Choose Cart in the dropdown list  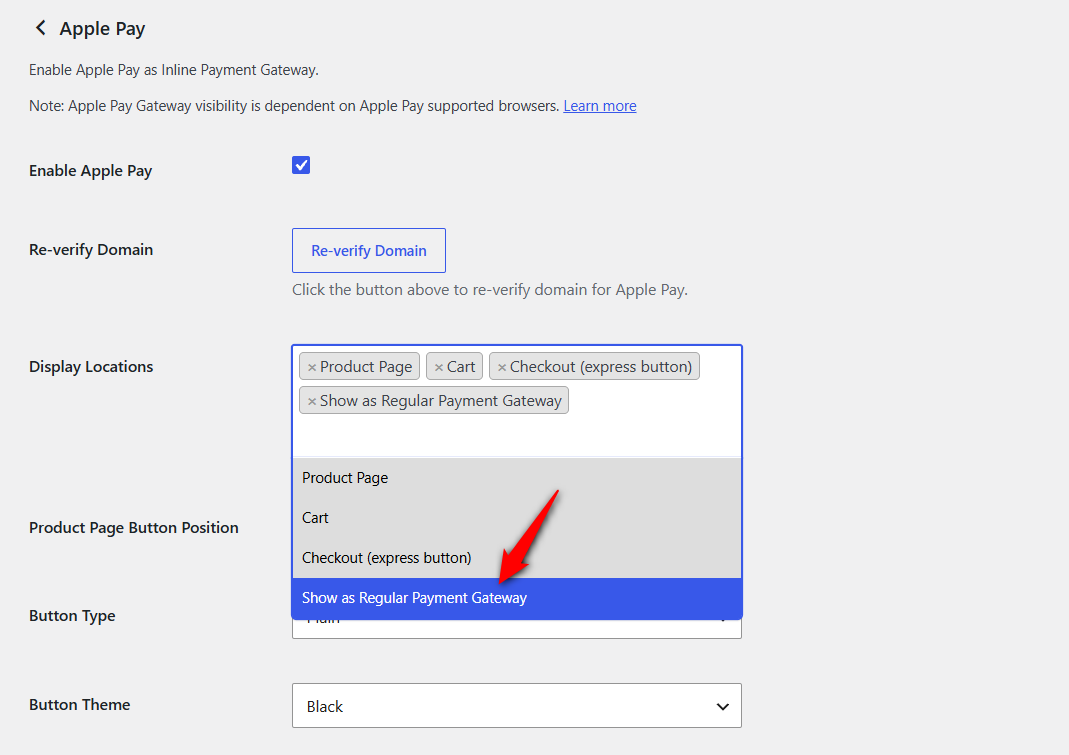pyautogui.click(x=517, y=518)
